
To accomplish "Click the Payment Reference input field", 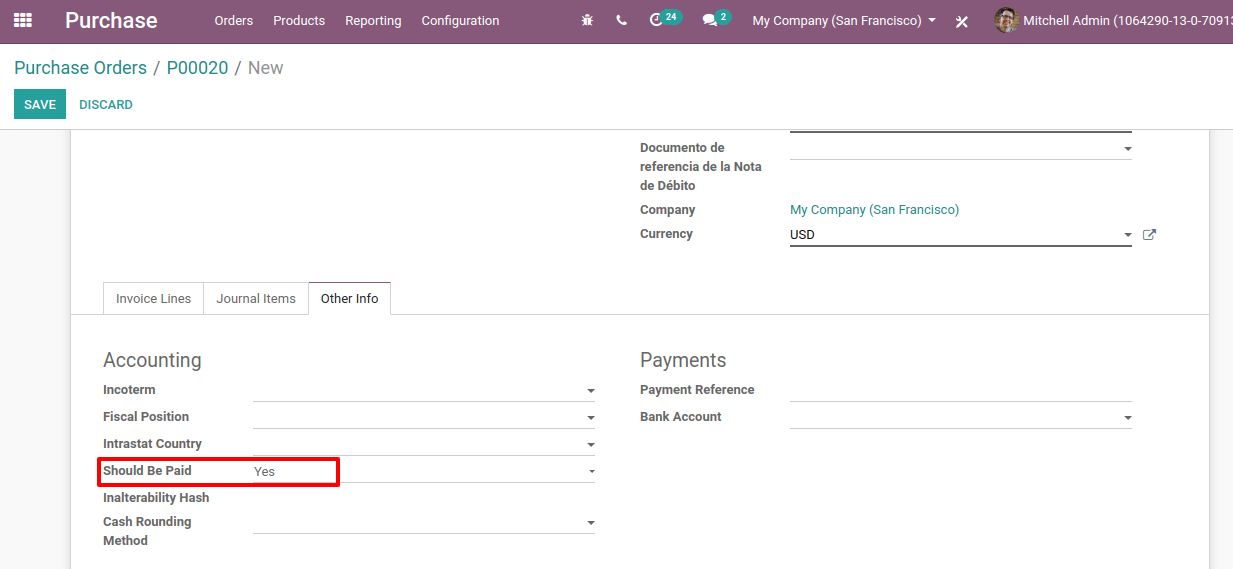I will pyautogui.click(x=961, y=390).
